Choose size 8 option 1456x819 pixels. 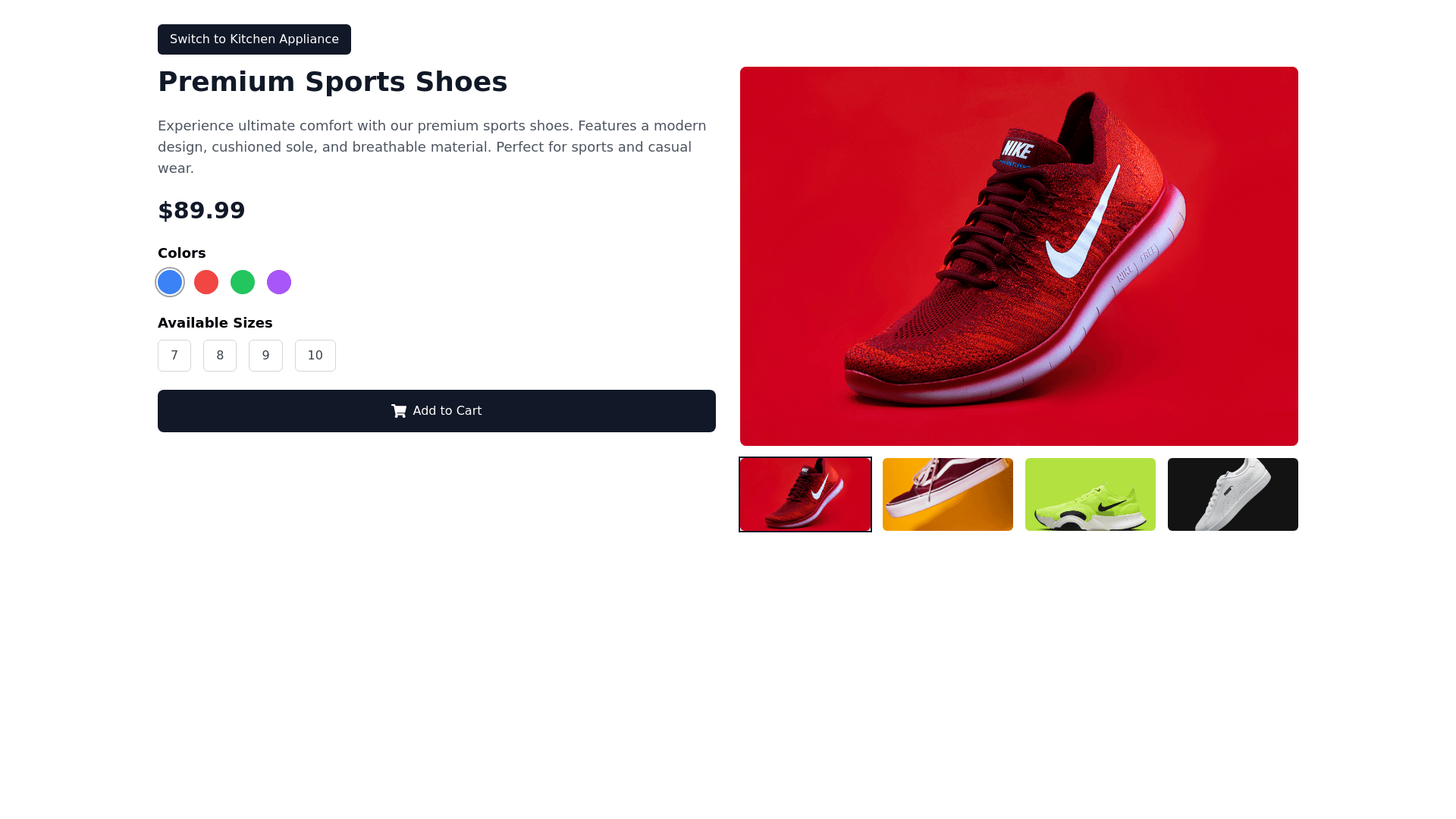coord(220,356)
